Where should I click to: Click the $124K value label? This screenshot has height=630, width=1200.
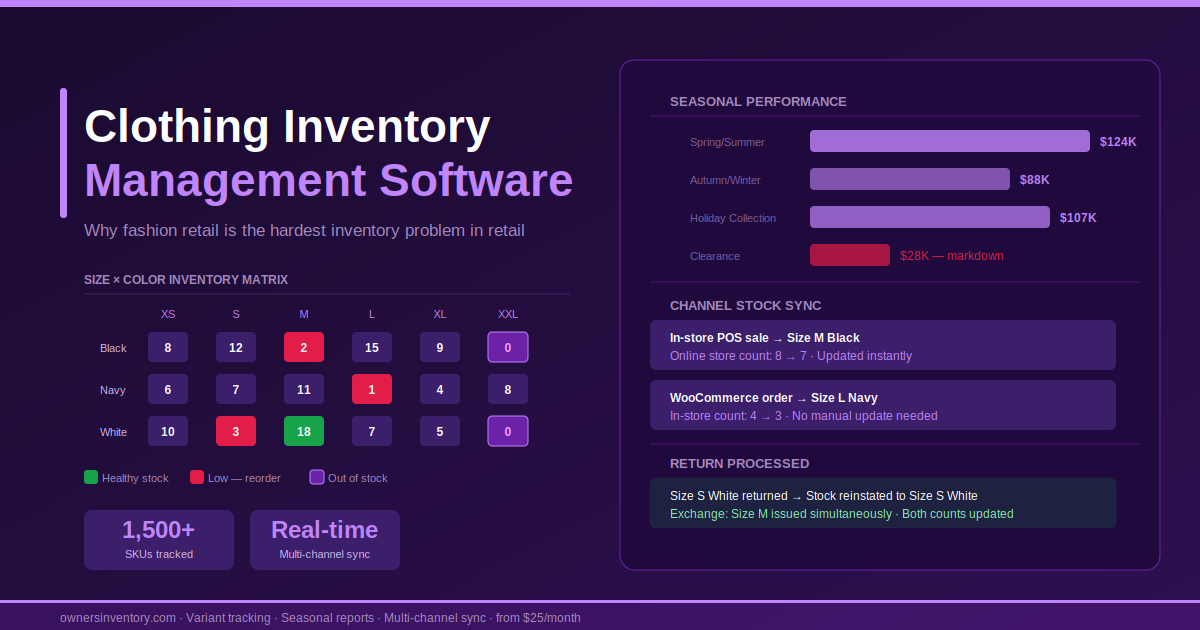pyautogui.click(x=1118, y=142)
